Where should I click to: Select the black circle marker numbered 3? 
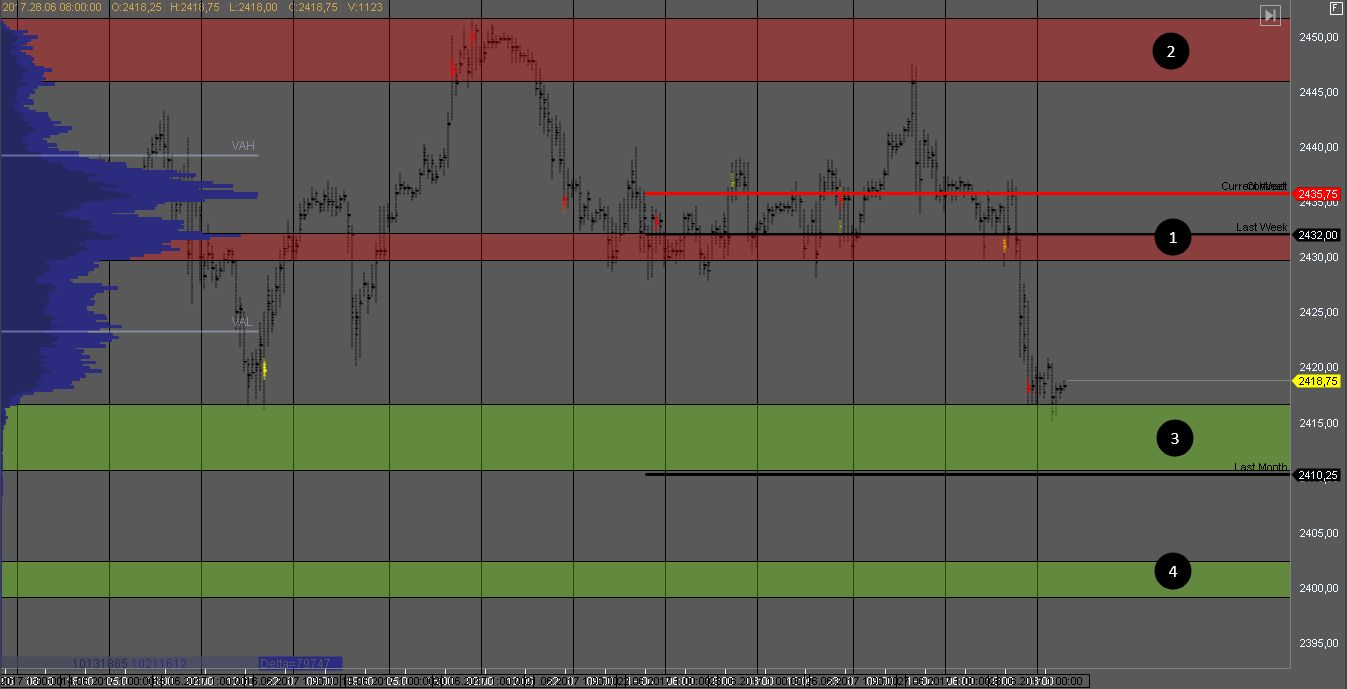[x=1174, y=438]
